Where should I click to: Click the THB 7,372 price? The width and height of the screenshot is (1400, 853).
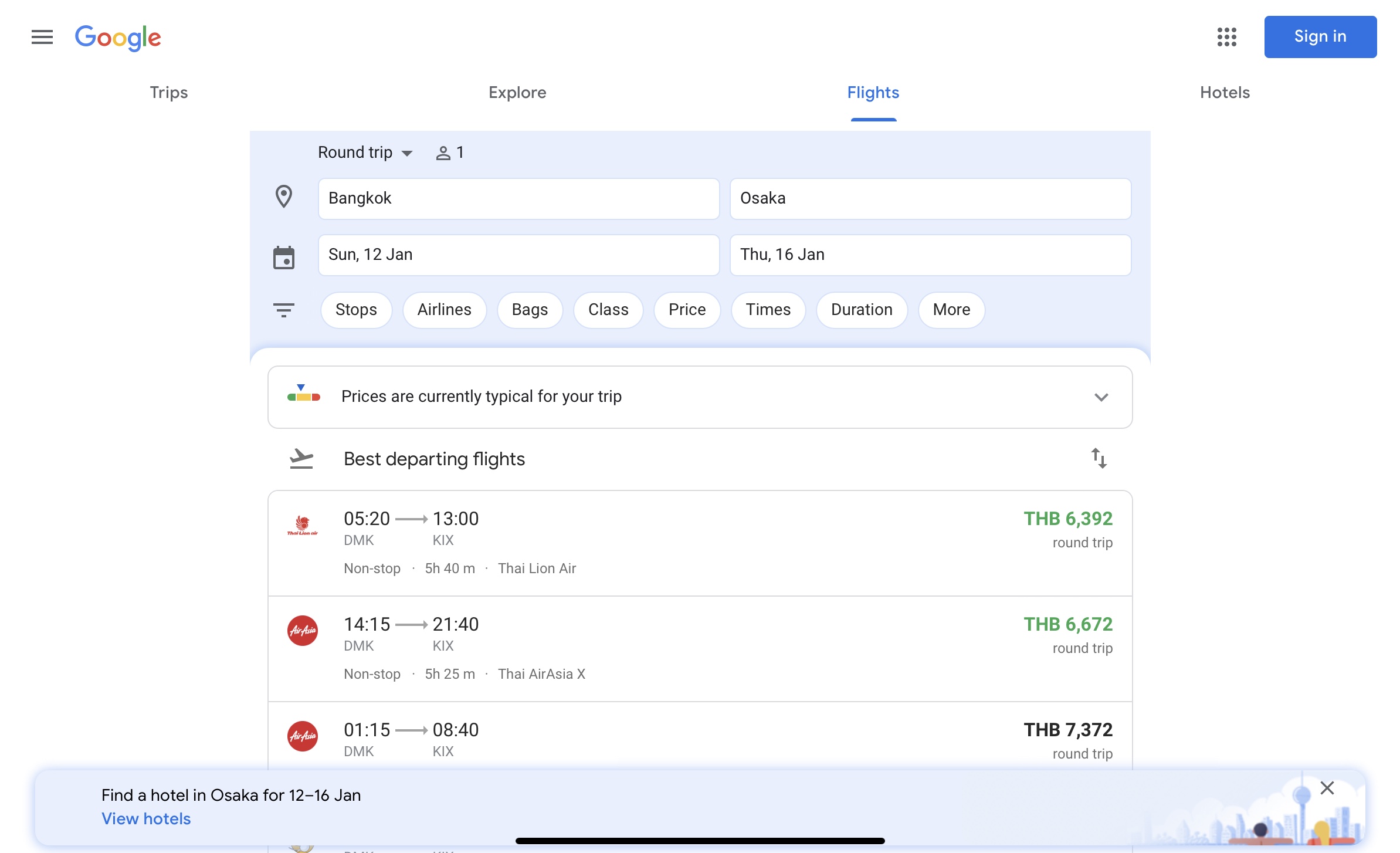click(x=1067, y=730)
